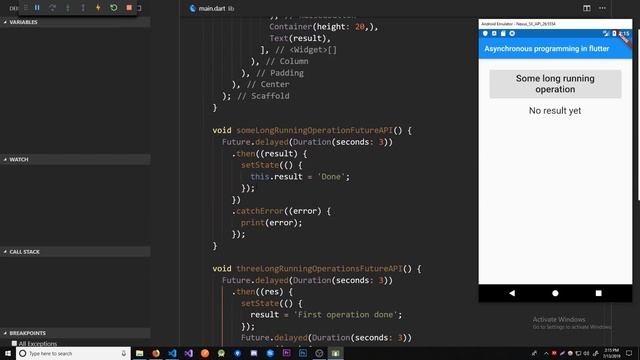Click the 'Done' string literal in code
The height and width of the screenshot is (360, 640).
[x=331, y=177]
